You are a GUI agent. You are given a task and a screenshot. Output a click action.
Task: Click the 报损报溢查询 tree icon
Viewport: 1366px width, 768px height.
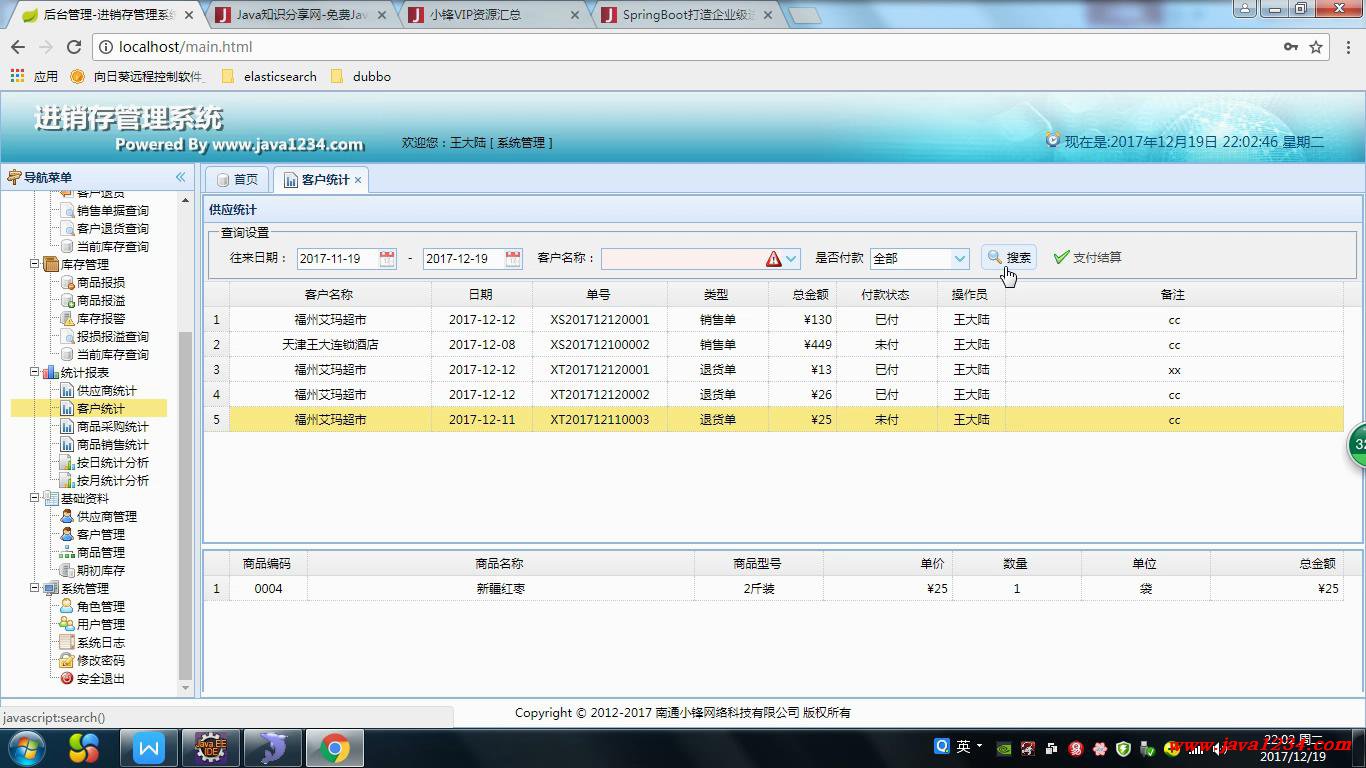click(x=67, y=337)
